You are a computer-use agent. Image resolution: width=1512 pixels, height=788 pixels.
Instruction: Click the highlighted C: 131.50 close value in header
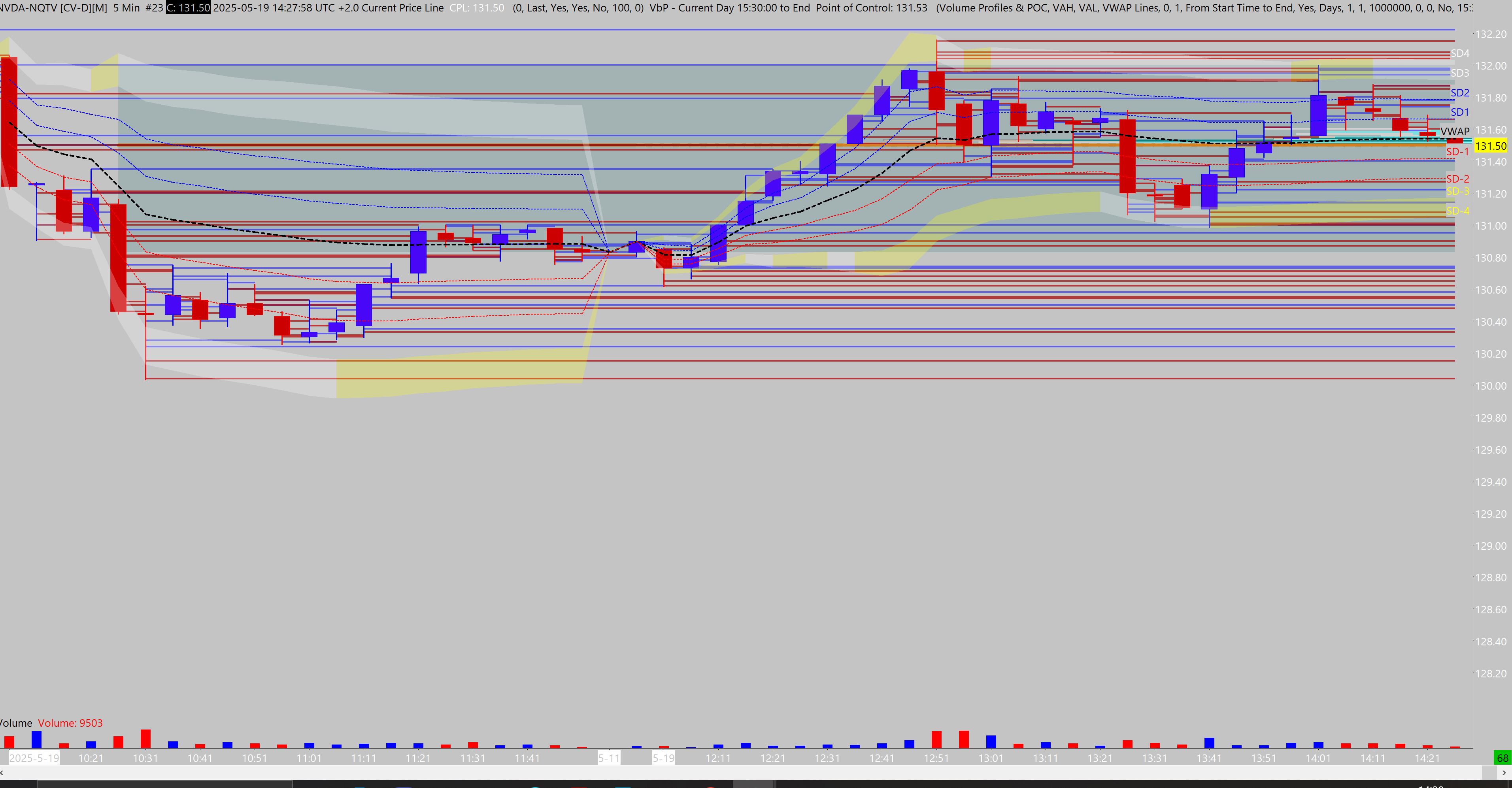(x=188, y=8)
